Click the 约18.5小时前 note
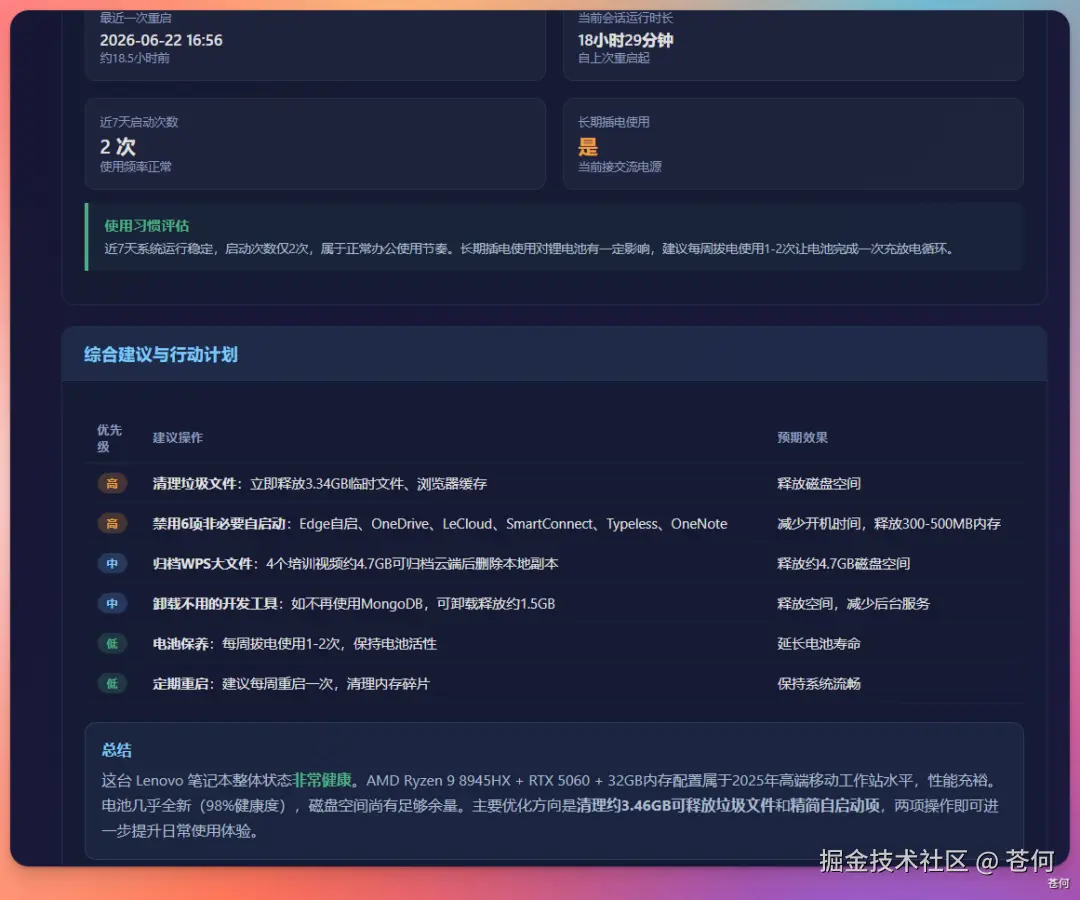Screen dimensions: 1080x900 [134, 58]
